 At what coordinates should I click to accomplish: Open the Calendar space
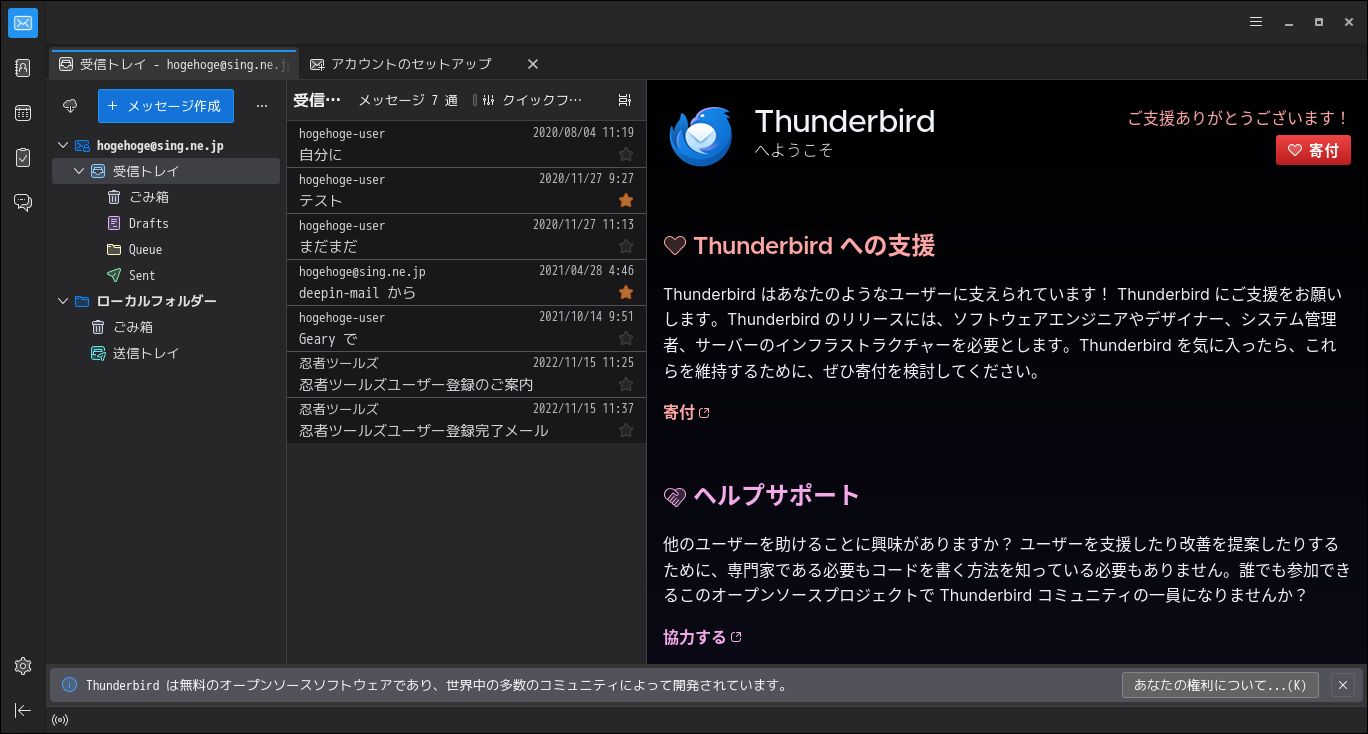23,113
